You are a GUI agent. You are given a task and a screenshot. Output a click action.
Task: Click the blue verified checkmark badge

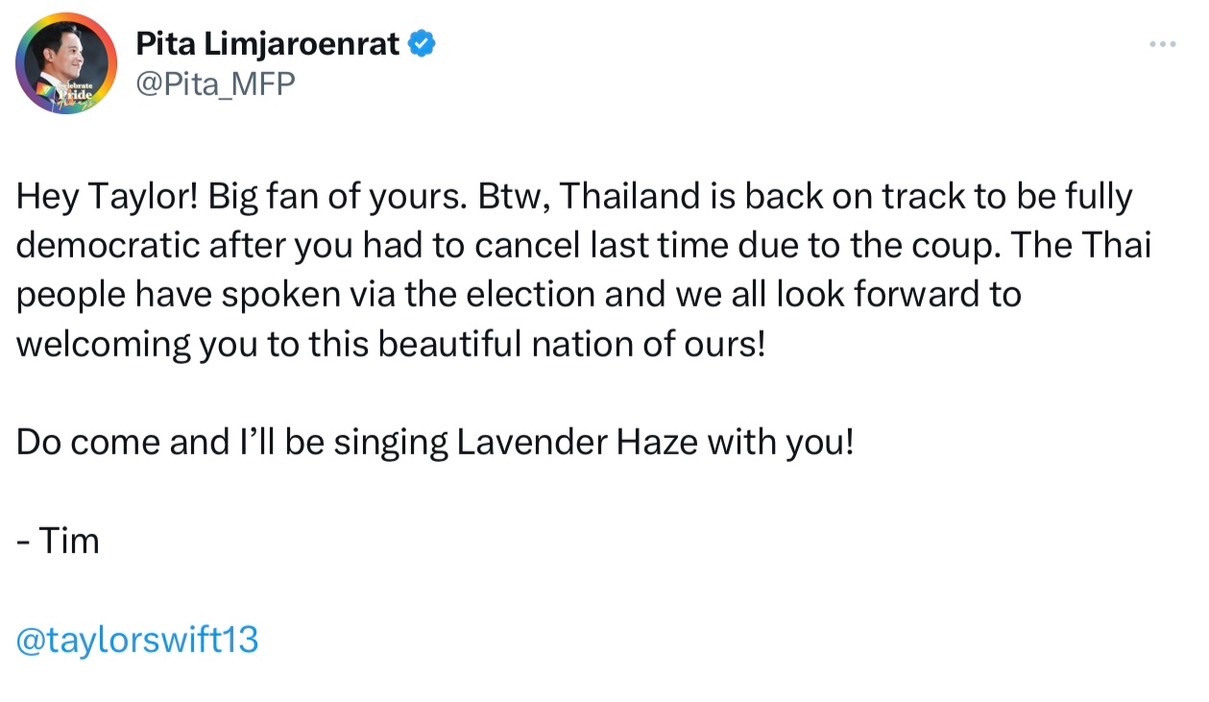point(422,44)
